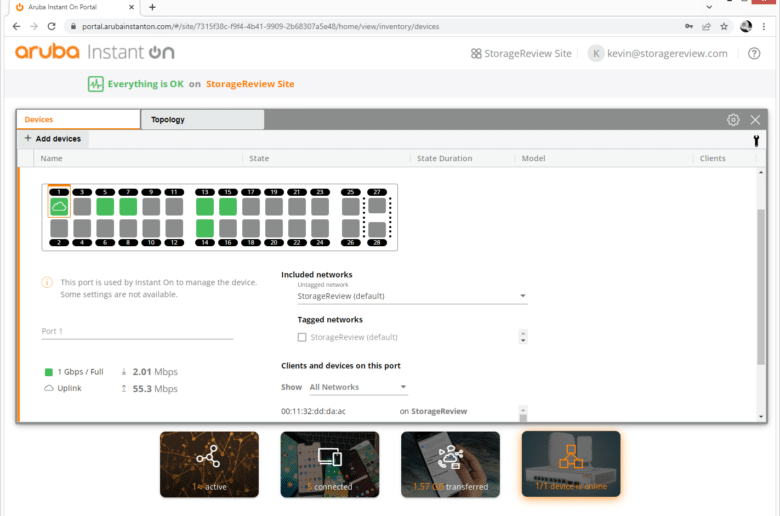Select green active port 14
Screen dimensions: 780x516
205,228
